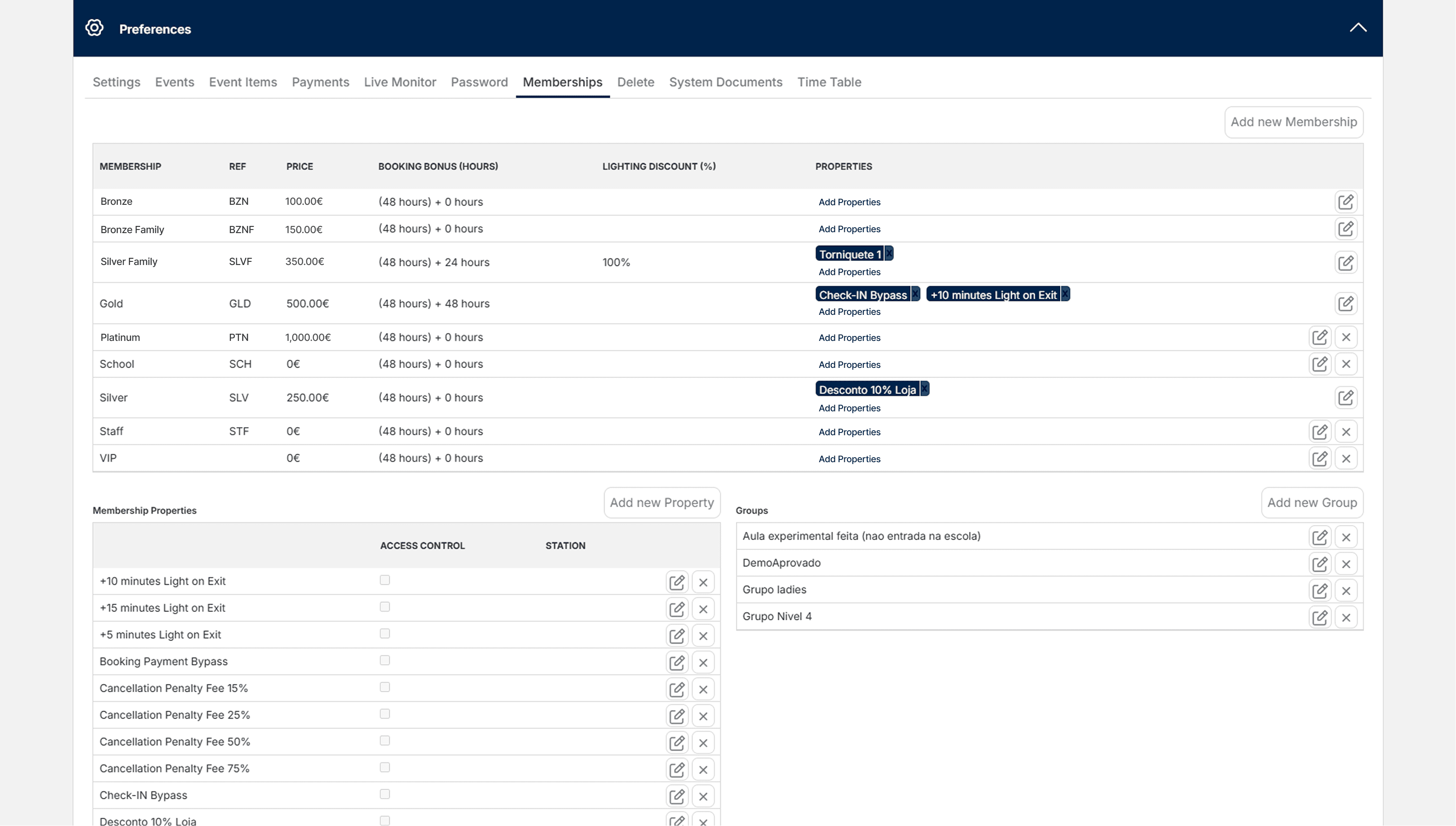Toggle access control for +15 minutes Light on Exit
Screen dimensions: 1456x826
[384, 607]
